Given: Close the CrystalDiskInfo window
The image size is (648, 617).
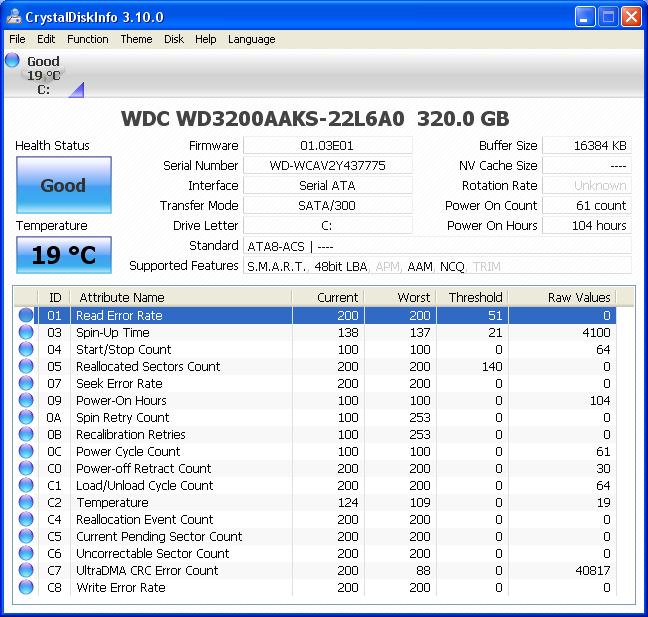Looking at the screenshot, I should tap(631, 17).
